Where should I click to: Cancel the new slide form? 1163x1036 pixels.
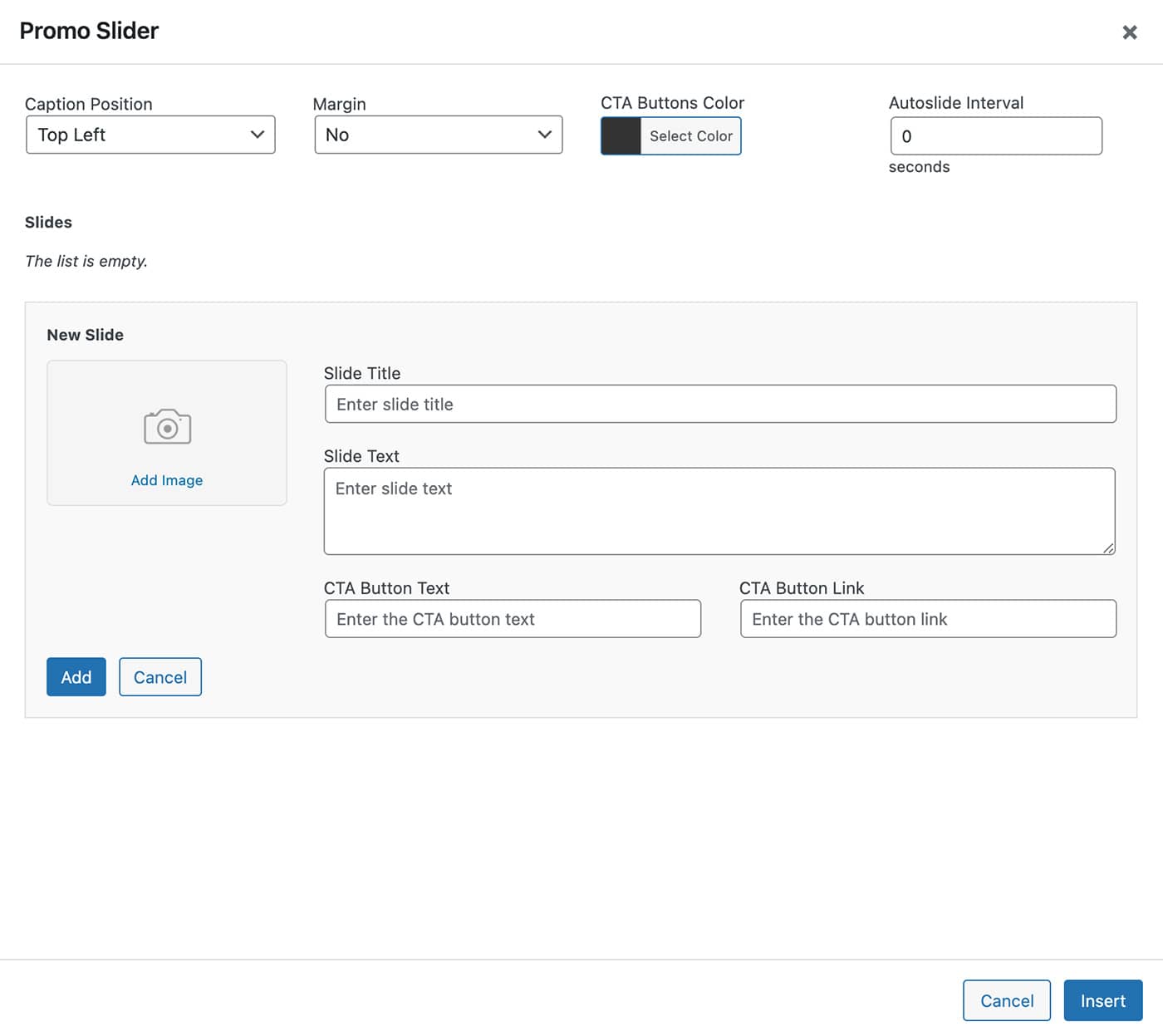160,677
